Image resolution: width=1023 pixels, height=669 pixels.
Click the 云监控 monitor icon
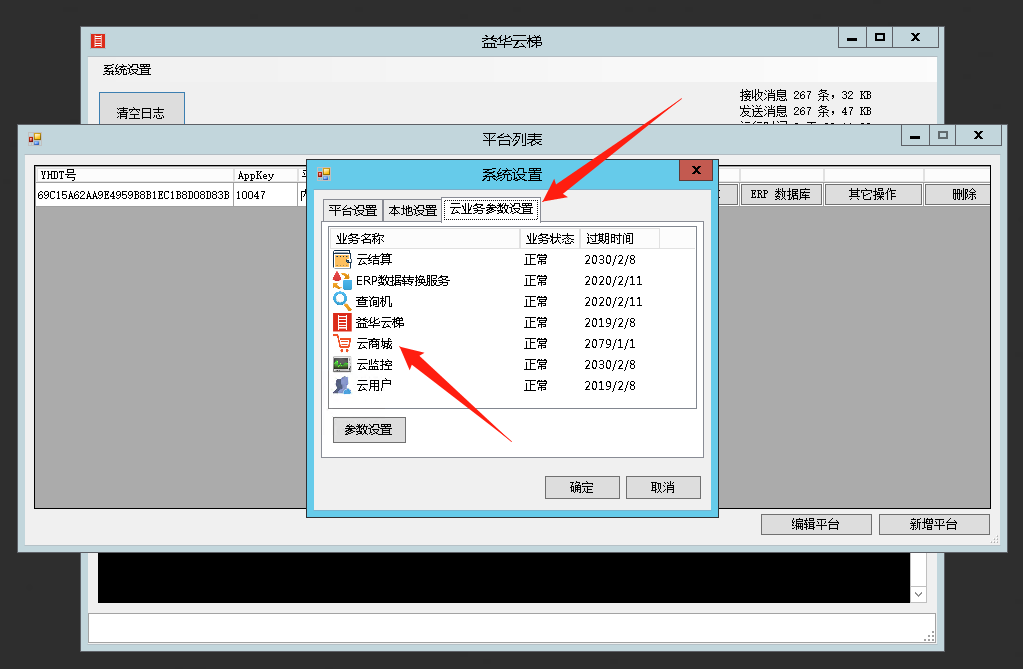coord(342,364)
